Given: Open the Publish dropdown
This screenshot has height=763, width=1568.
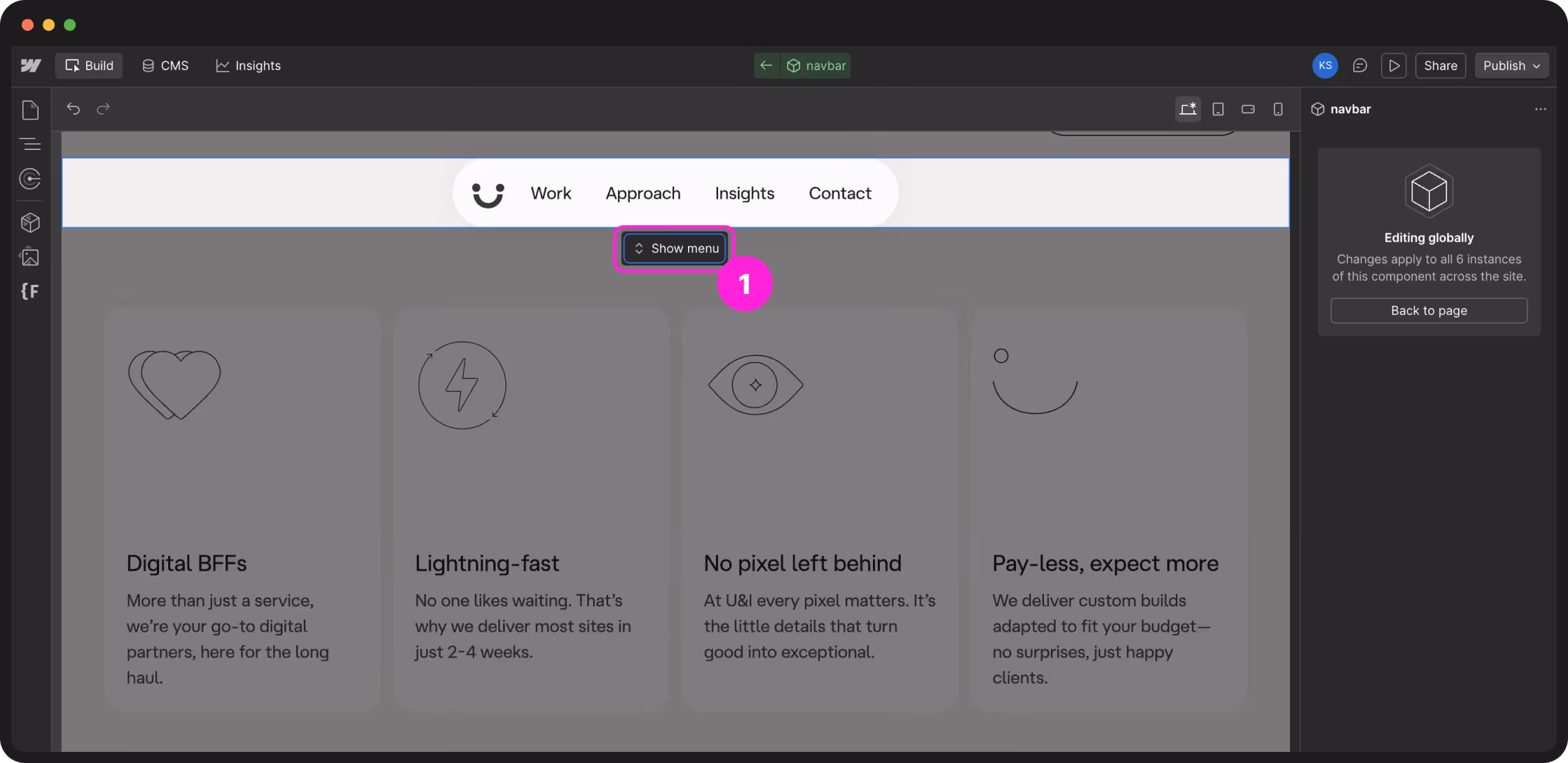Looking at the screenshot, I should 1511,65.
